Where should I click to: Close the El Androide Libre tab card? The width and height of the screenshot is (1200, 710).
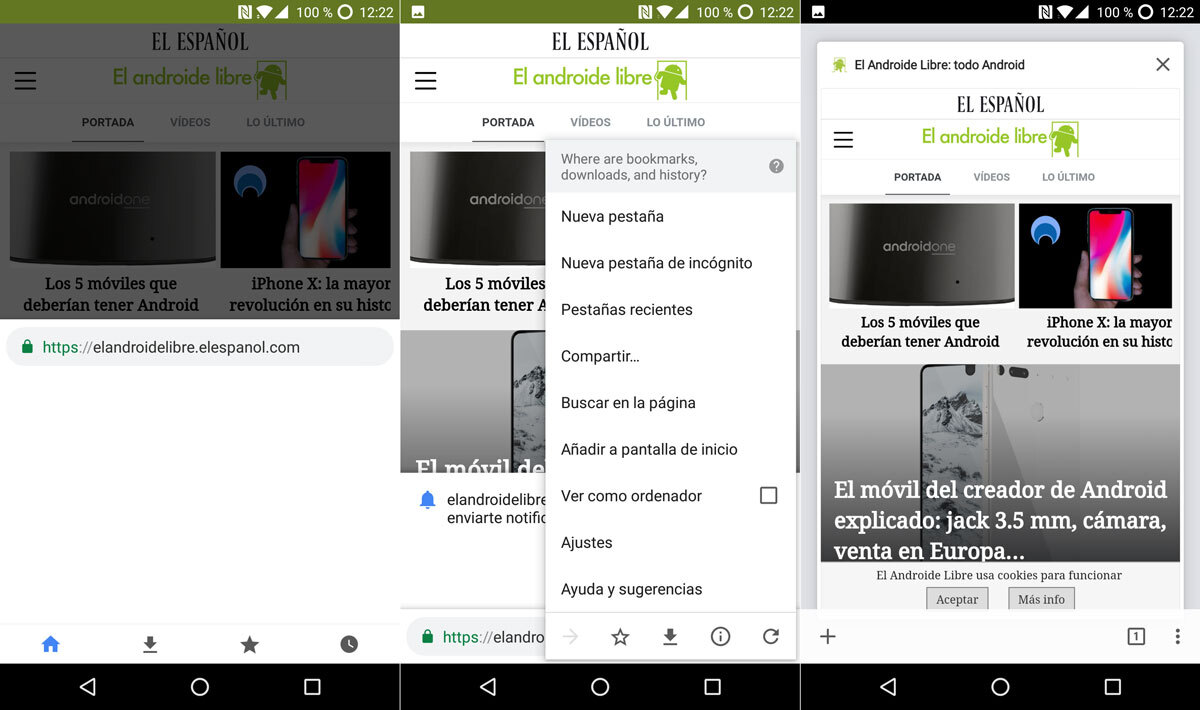[x=1162, y=65]
